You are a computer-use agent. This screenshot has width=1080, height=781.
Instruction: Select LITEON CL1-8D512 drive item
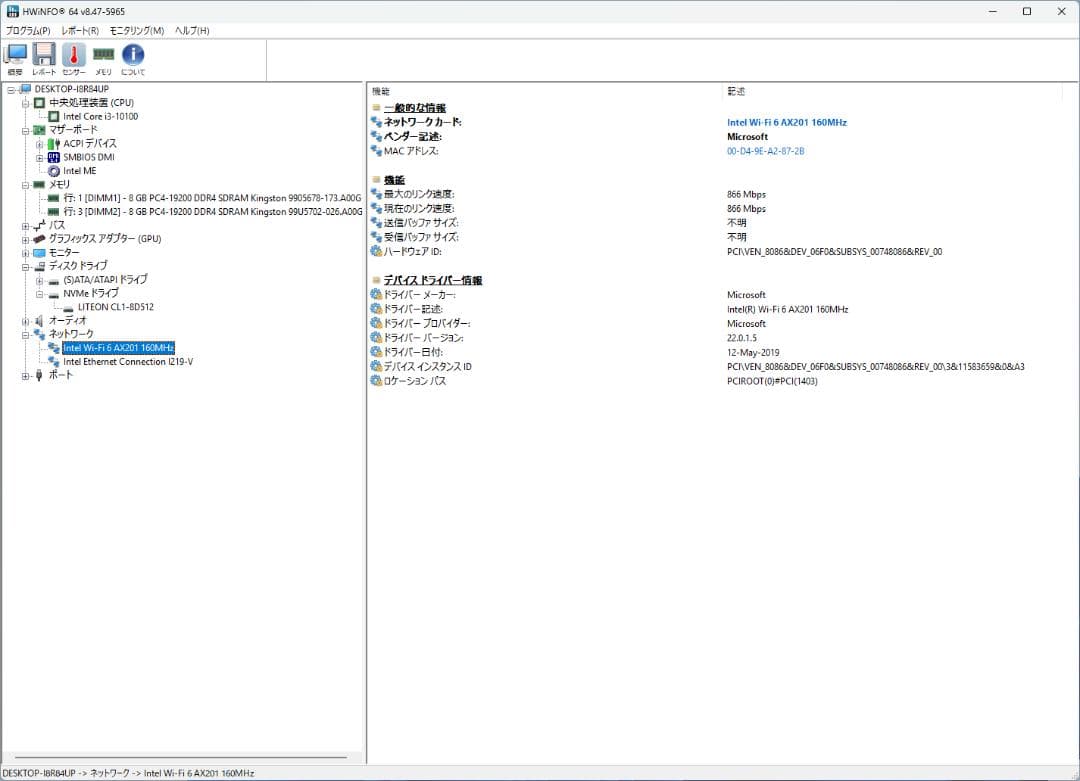point(116,307)
